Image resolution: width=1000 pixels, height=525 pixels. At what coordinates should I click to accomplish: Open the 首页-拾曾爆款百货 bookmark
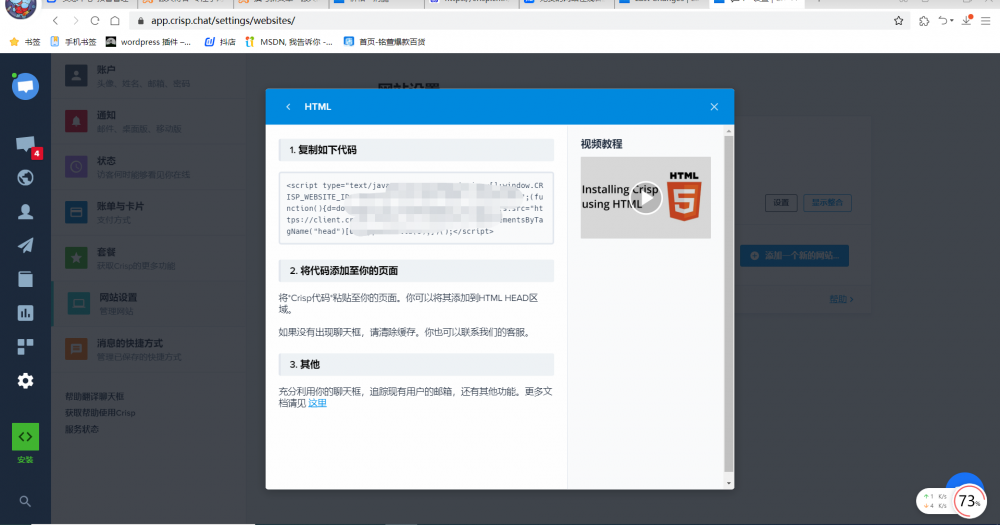coord(385,41)
